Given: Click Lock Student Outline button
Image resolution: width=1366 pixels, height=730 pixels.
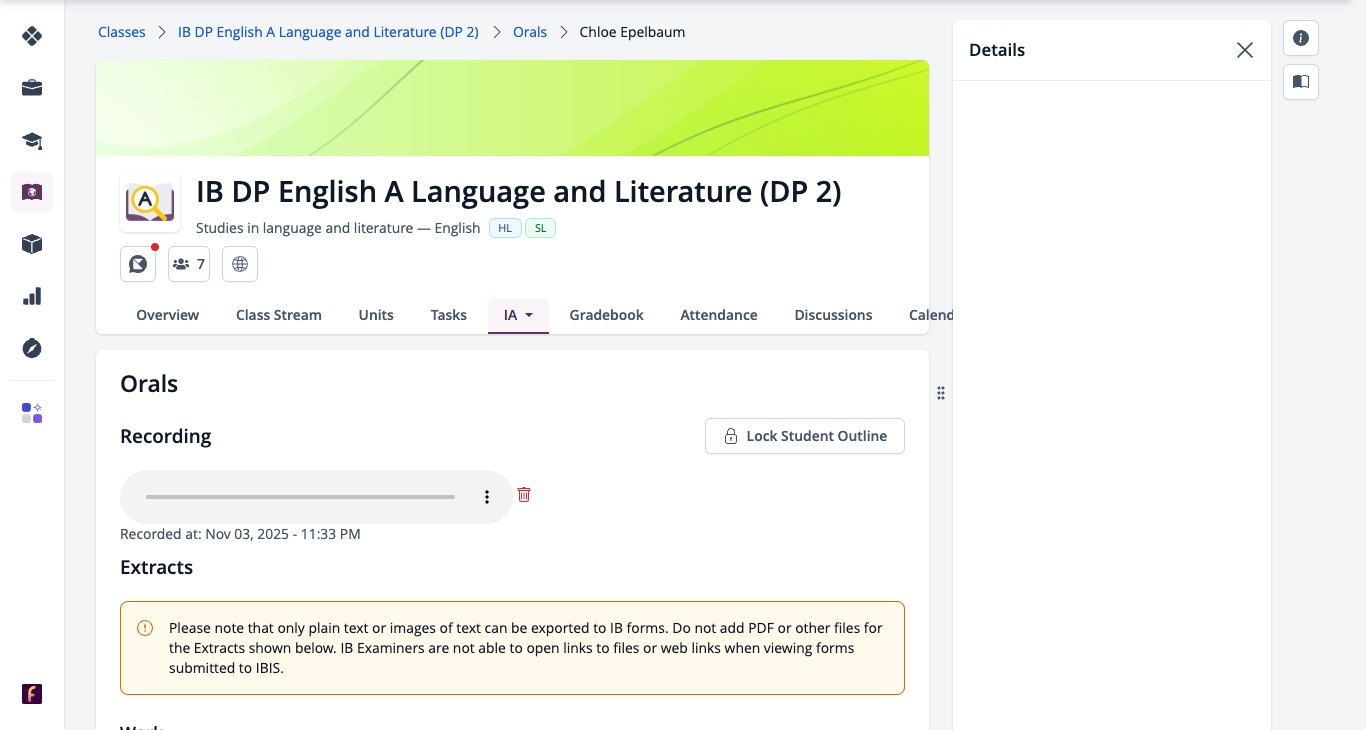Looking at the screenshot, I should click(805, 436).
